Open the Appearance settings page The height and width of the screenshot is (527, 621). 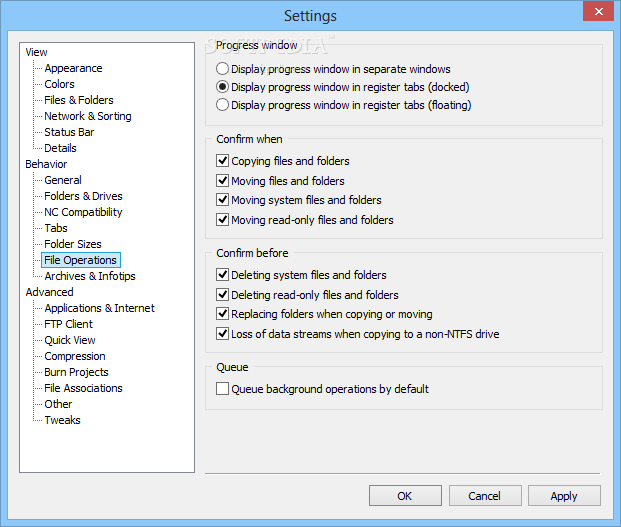pyautogui.click(x=73, y=68)
